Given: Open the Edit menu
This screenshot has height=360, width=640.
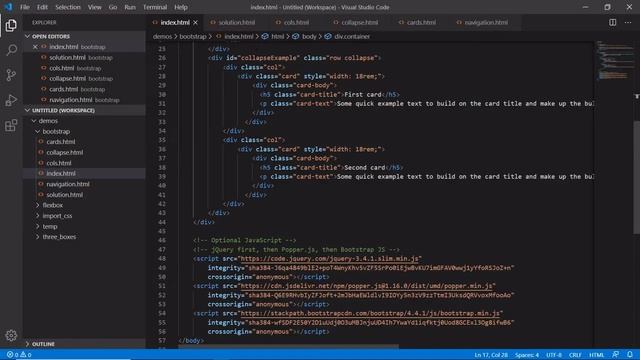Looking at the screenshot, I should 42,7.
